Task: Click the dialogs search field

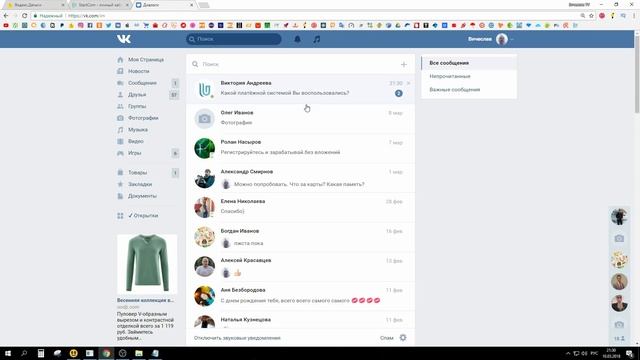Action: [296, 64]
